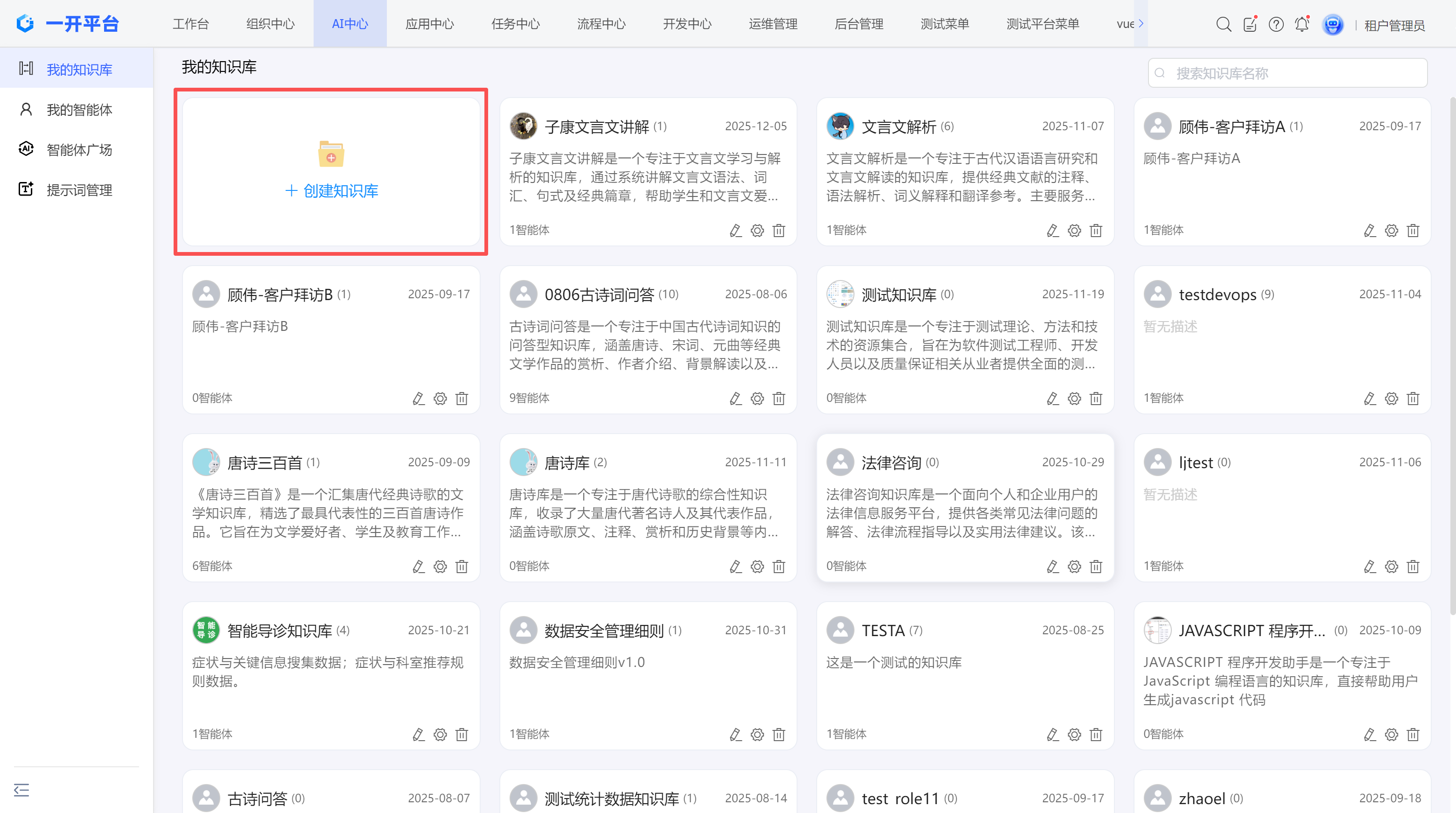Delete the 顾伟-客户拜访A knowledge base
The height and width of the screenshot is (813, 1456).
tap(1413, 231)
